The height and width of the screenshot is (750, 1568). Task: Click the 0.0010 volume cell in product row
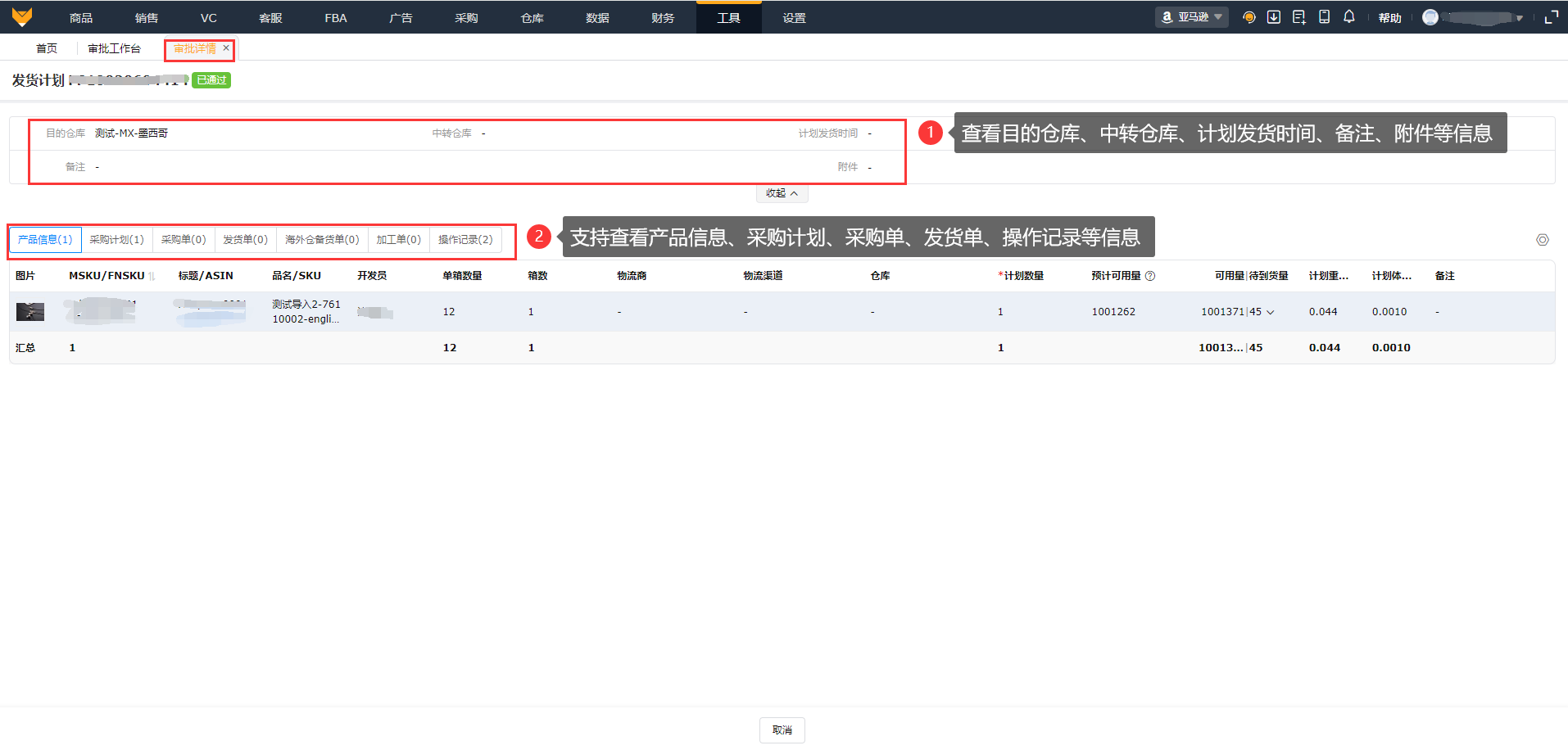pyautogui.click(x=1389, y=312)
